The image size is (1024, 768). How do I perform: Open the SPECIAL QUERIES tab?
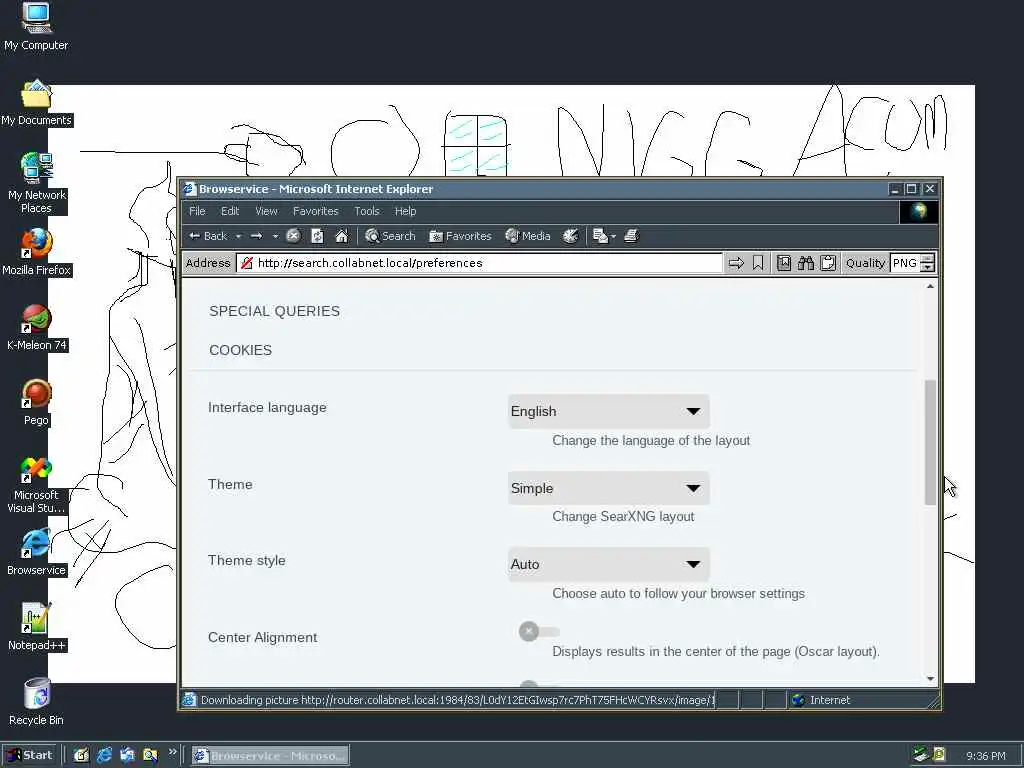[x=274, y=311]
